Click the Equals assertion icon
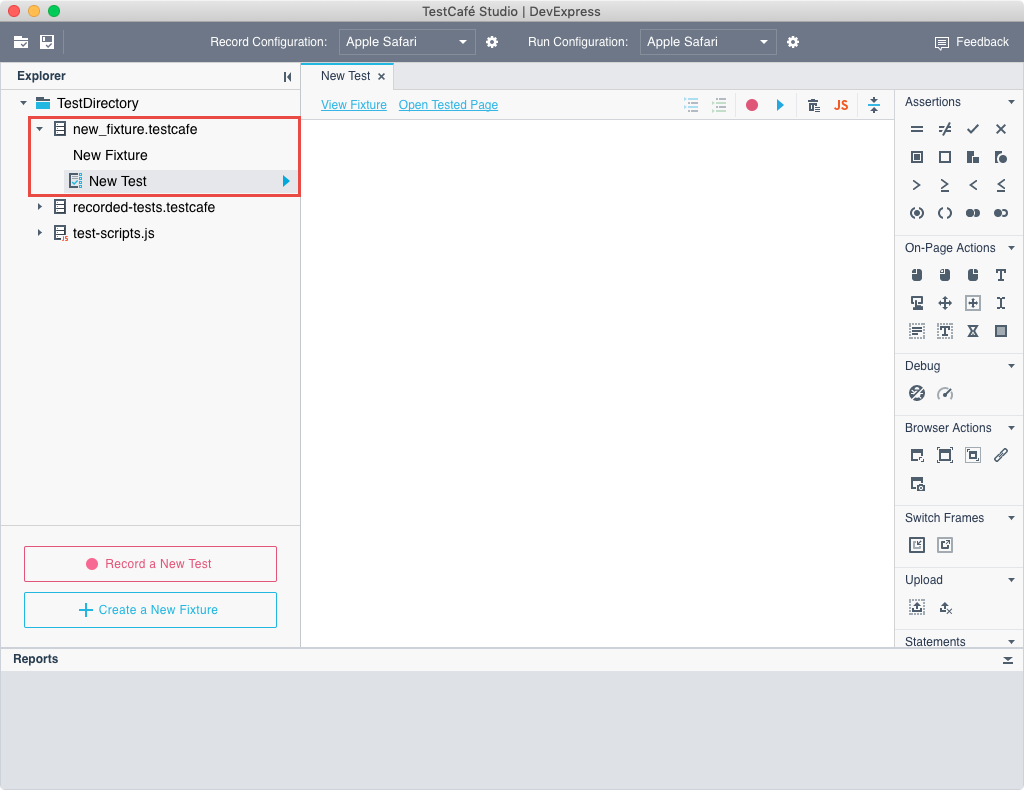 [x=917, y=129]
